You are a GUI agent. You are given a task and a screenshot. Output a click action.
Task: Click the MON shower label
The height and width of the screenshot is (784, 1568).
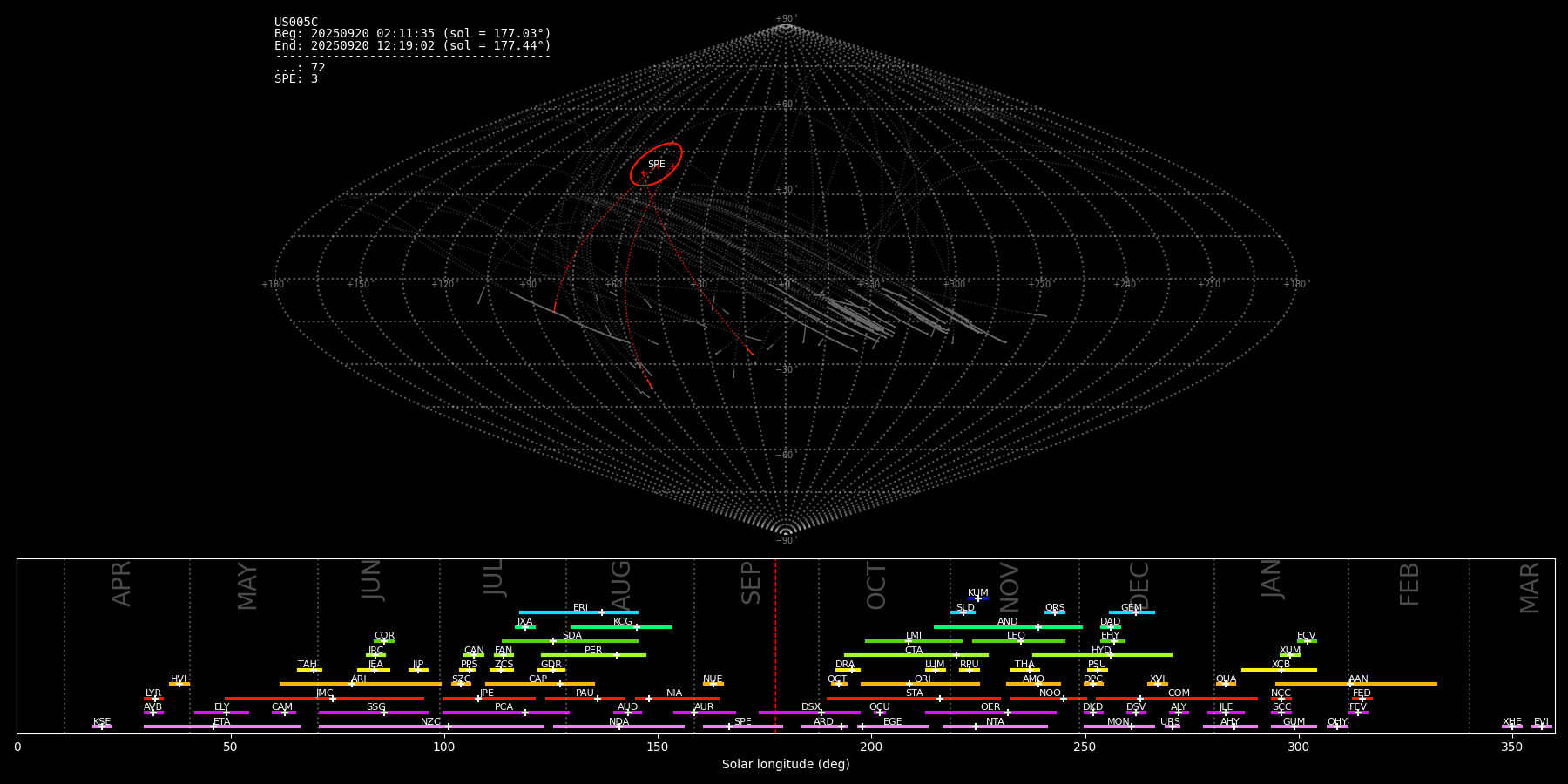point(1119,722)
